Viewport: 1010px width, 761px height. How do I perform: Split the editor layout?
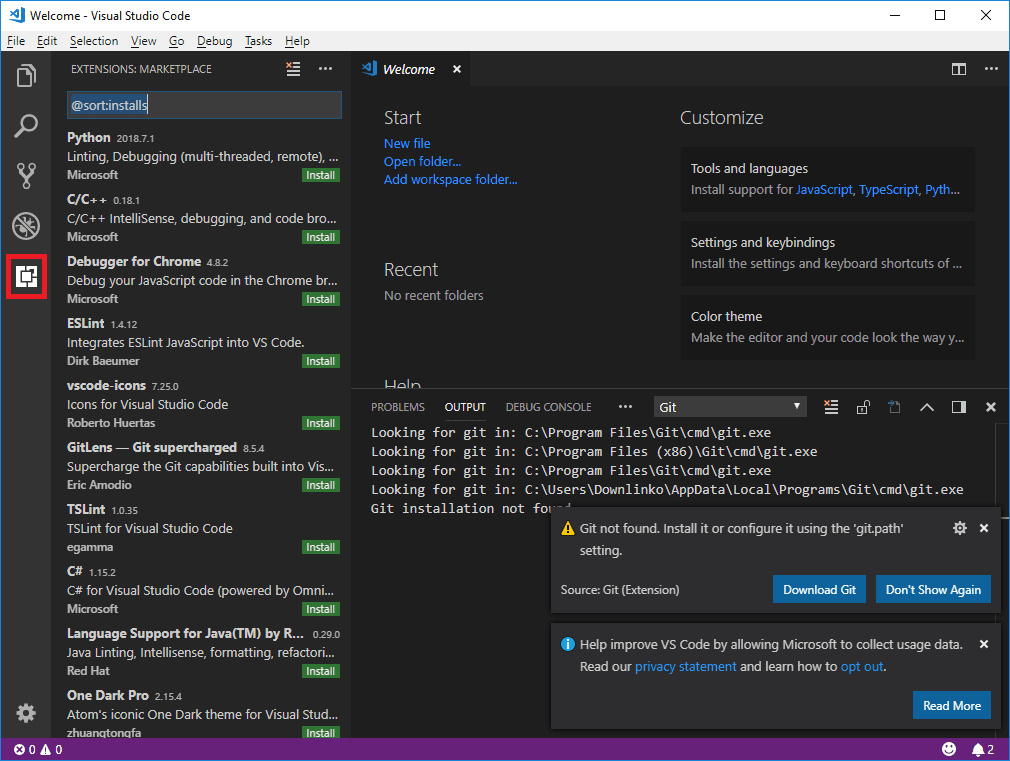point(958,69)
